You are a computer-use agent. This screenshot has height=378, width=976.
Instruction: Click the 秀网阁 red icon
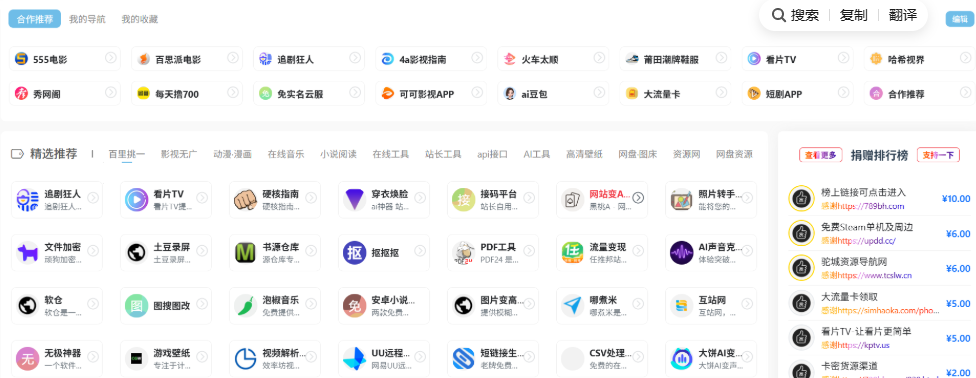(x=22, y=94)
